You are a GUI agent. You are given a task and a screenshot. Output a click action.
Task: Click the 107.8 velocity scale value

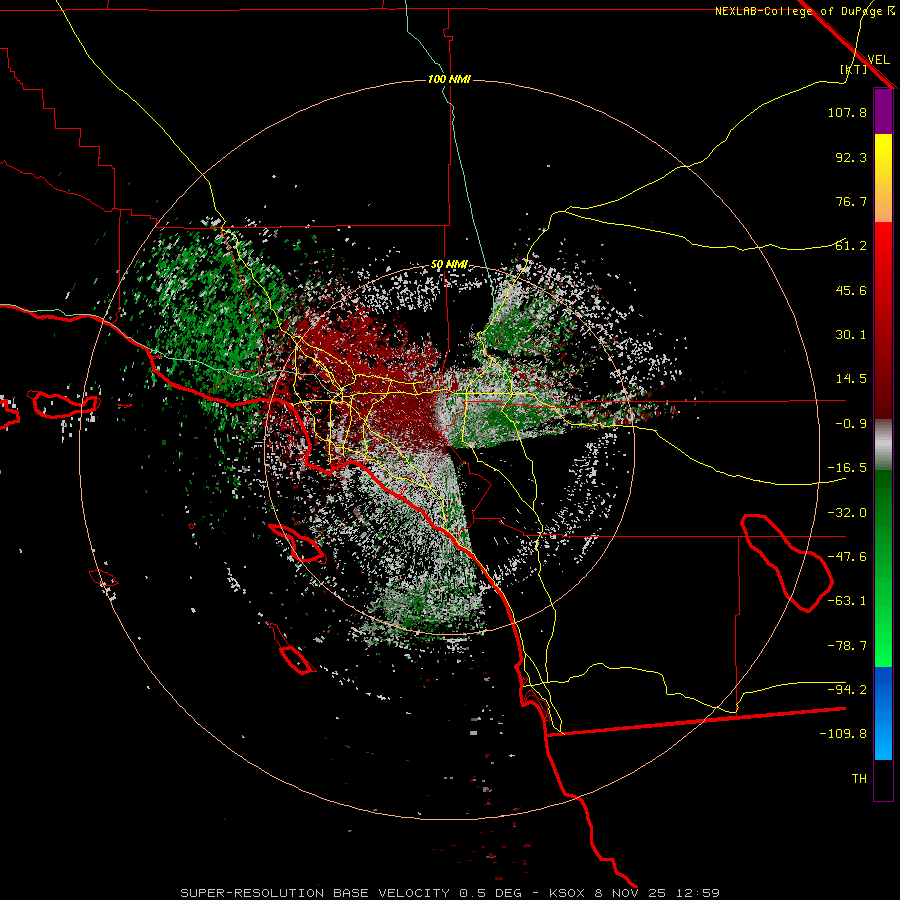[x=847, y=112]
